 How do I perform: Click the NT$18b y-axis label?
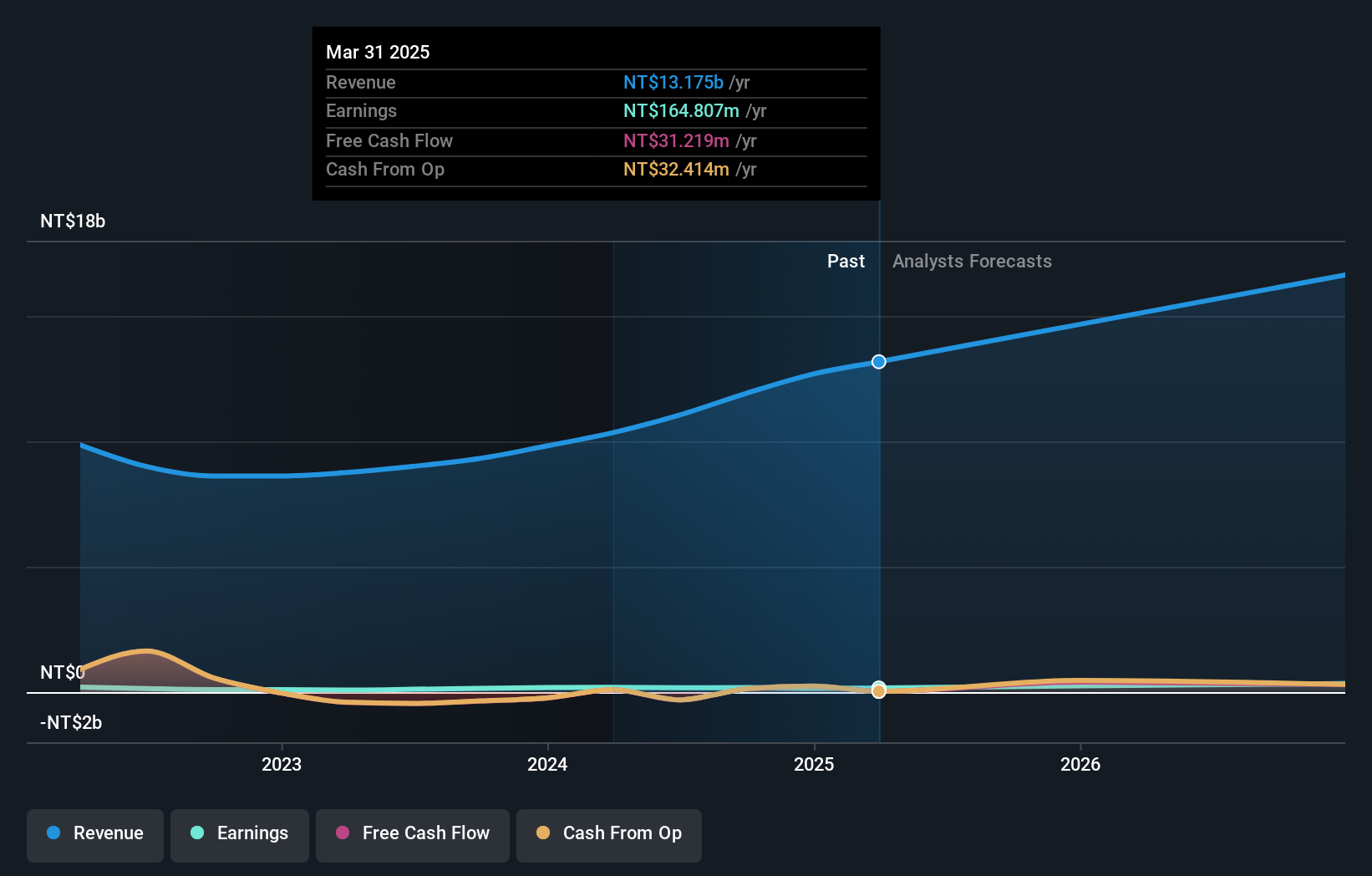tap(73, 221)
